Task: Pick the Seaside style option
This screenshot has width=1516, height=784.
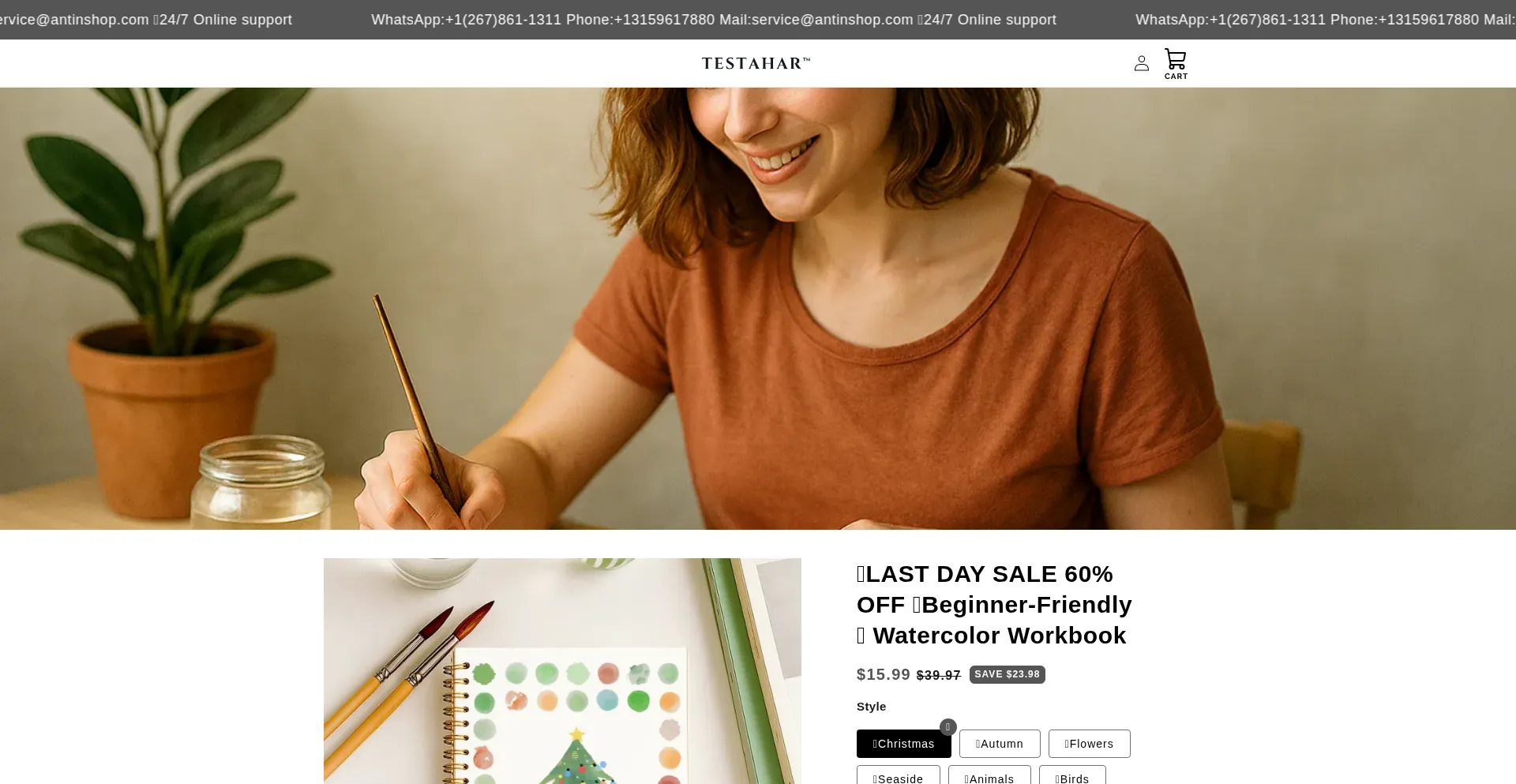Action: [x=898, y=775]
